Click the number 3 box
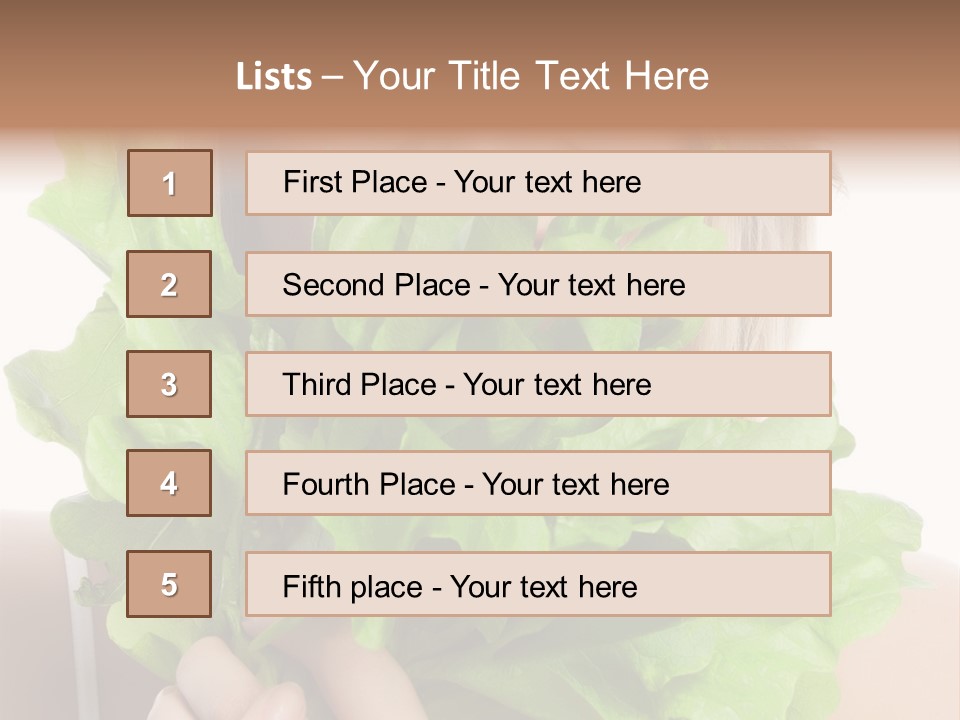The image size is (960, 720). click(169, 384)
